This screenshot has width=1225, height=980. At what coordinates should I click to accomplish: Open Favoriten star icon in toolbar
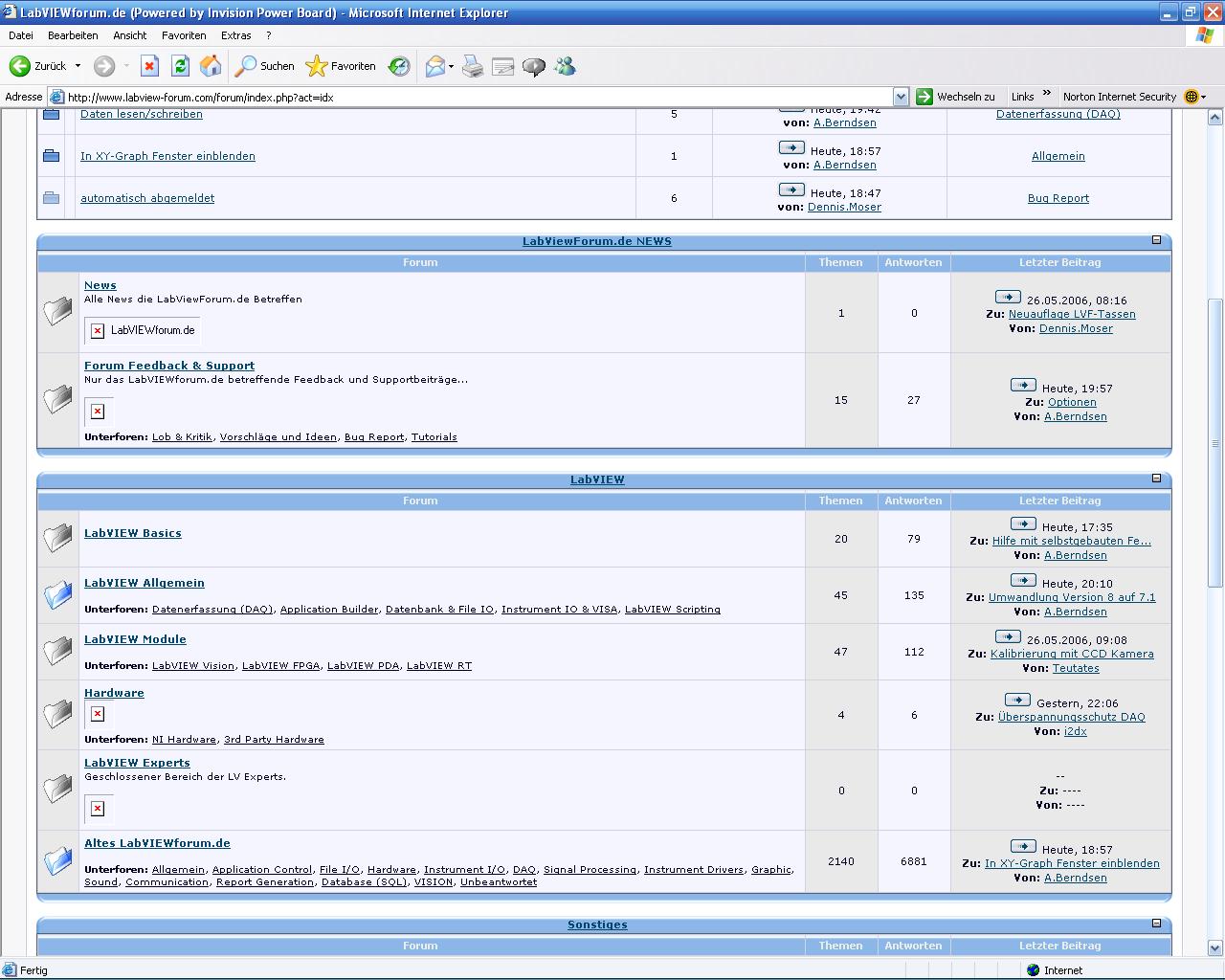[316, 66]
